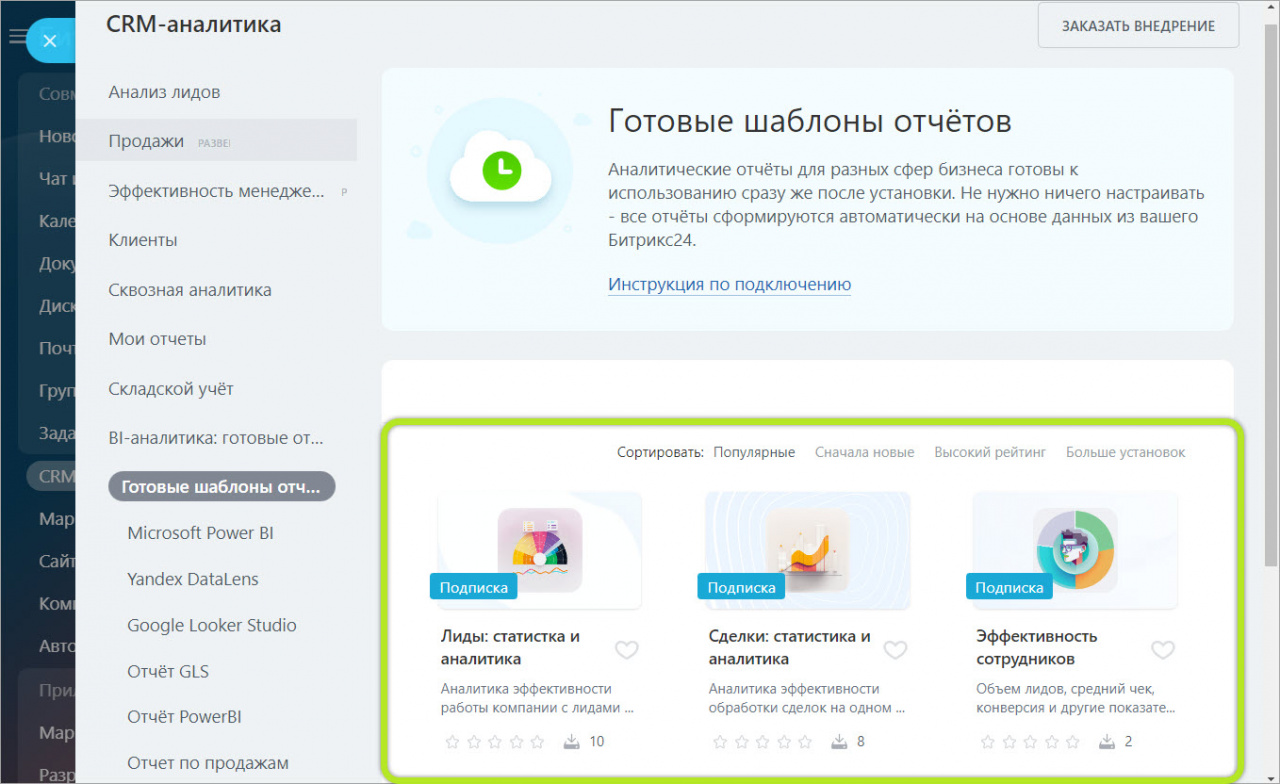This screenshot has width=1280, height=784.
Task: Open Эффективность сотрудников template thumbnail
Action: (1075, 550)
